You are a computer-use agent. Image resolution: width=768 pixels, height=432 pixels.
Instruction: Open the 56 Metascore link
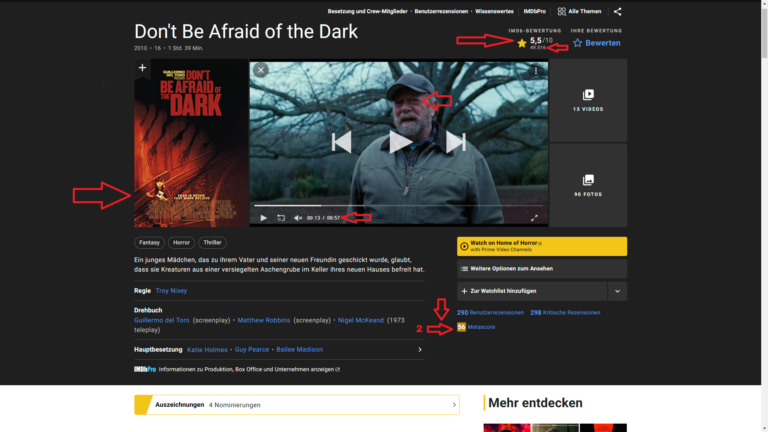[476, 327]
